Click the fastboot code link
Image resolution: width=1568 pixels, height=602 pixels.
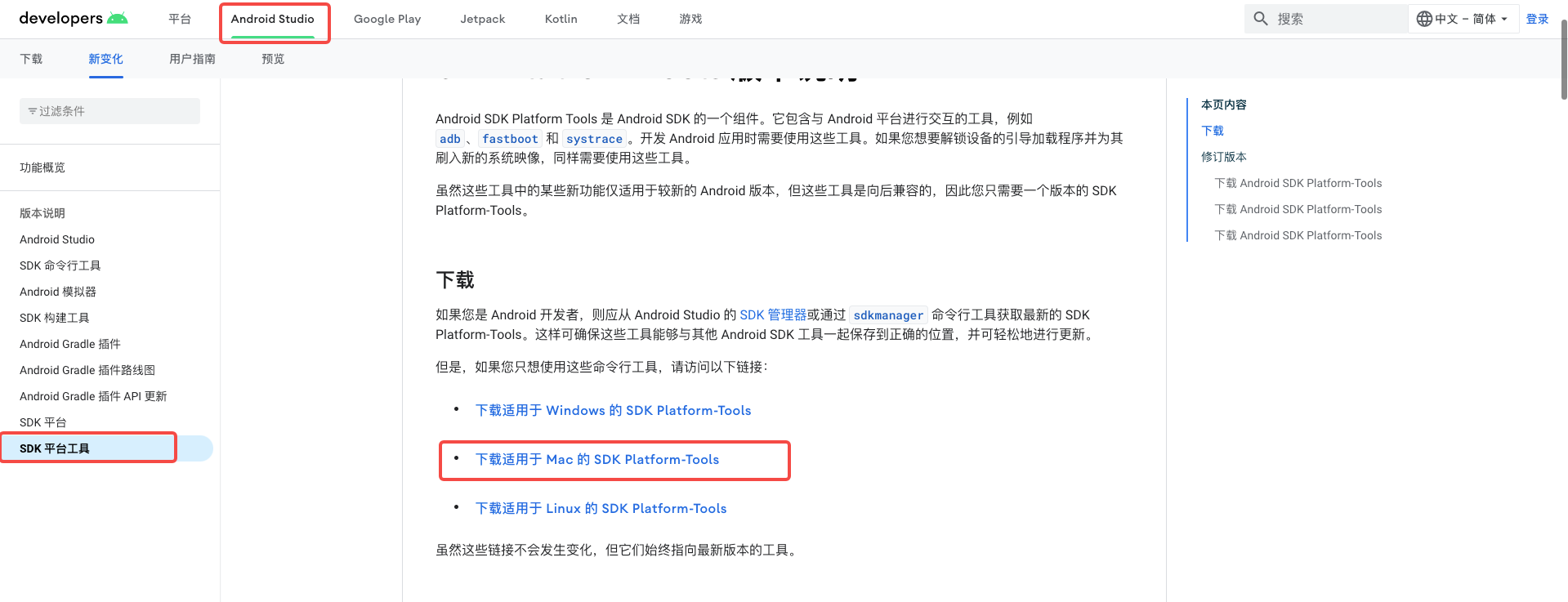510,139
